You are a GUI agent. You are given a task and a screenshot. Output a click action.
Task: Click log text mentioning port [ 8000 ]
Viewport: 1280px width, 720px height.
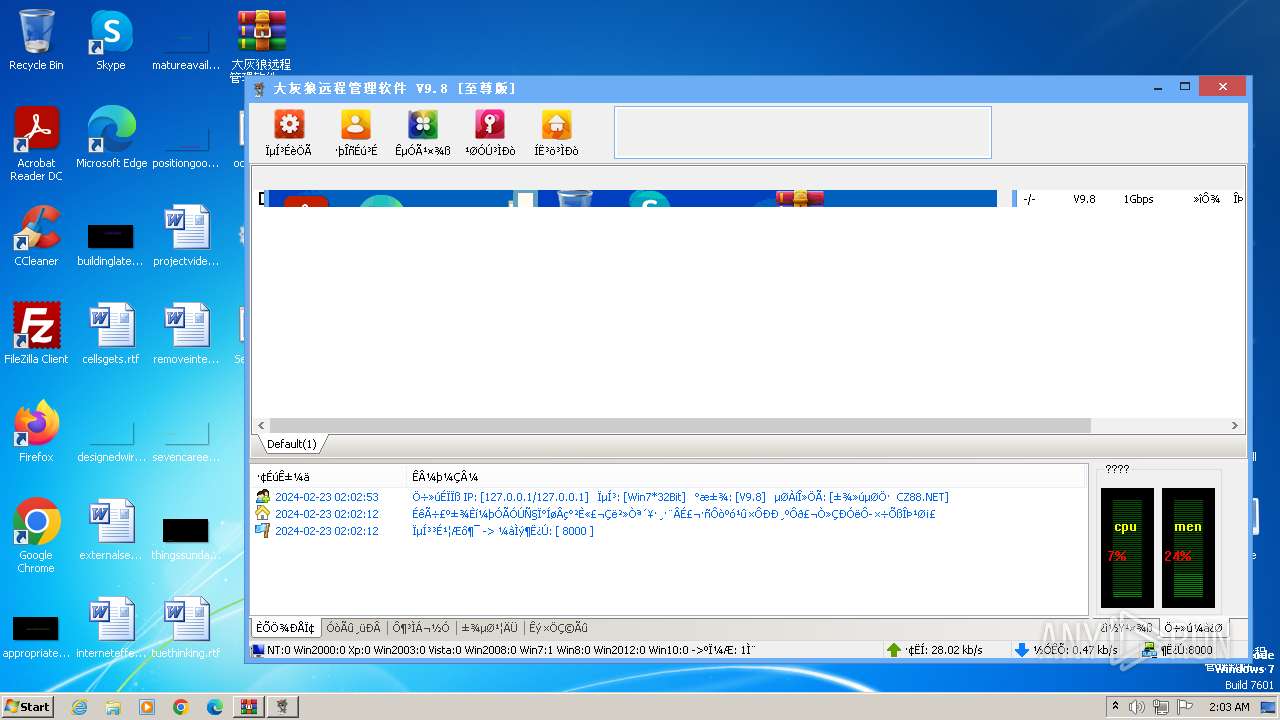tap(503, 531)
